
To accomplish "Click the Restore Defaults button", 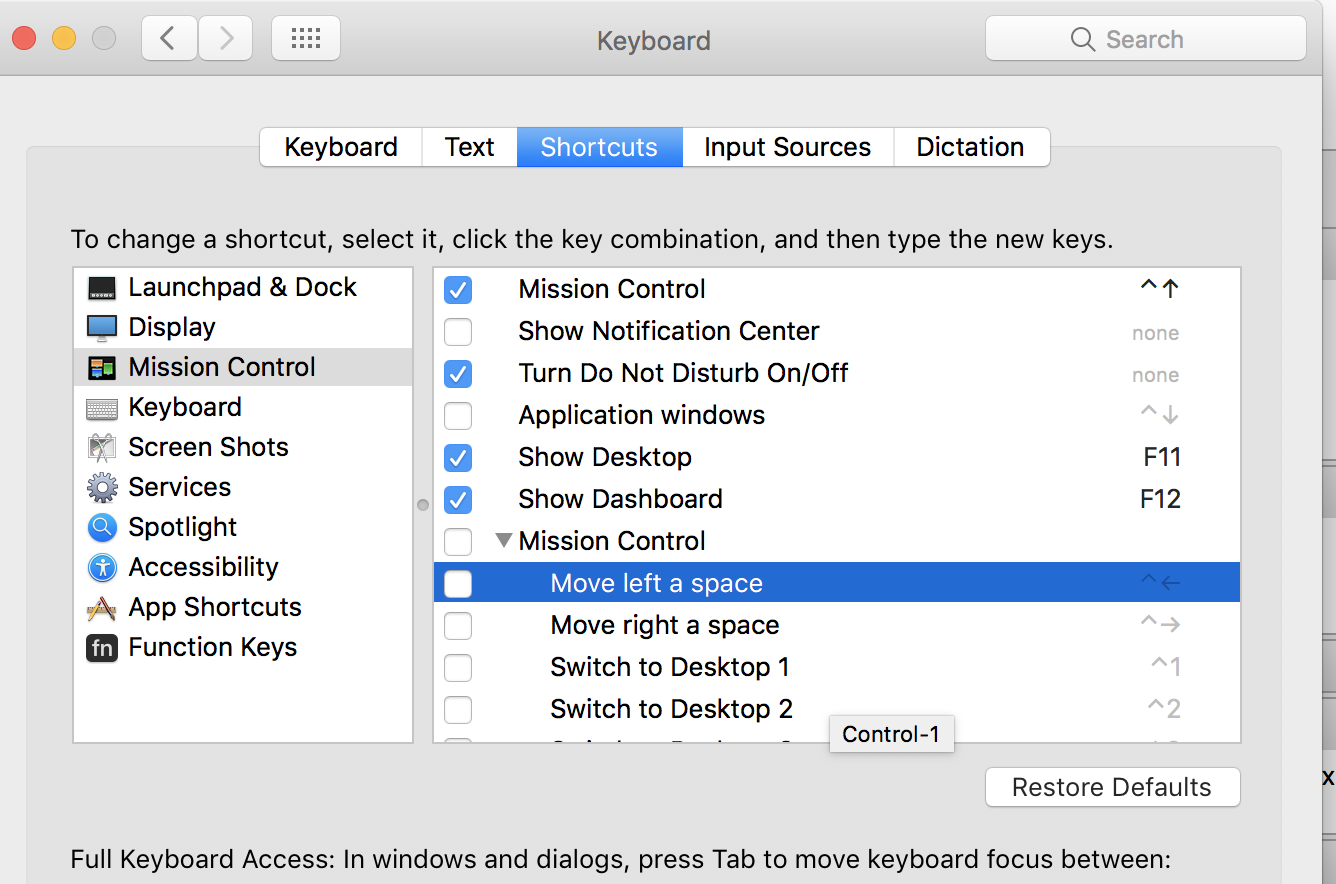I will click(1112, 787).
